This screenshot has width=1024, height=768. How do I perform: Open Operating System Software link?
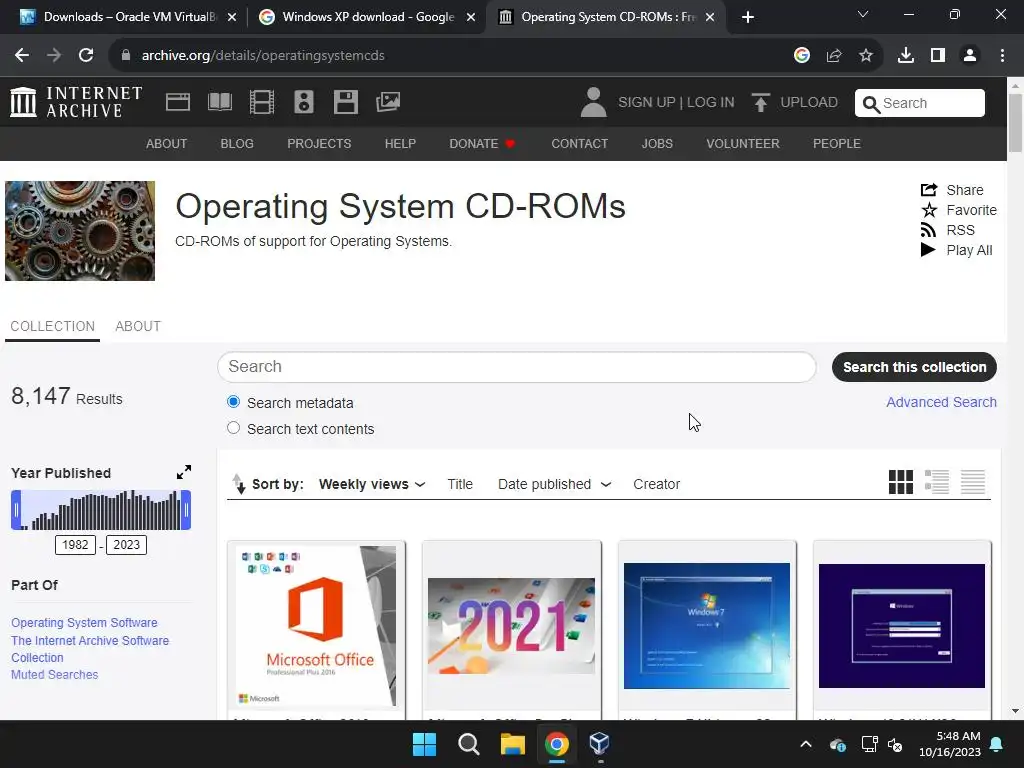pyautogui.click(x=84, y=622)
